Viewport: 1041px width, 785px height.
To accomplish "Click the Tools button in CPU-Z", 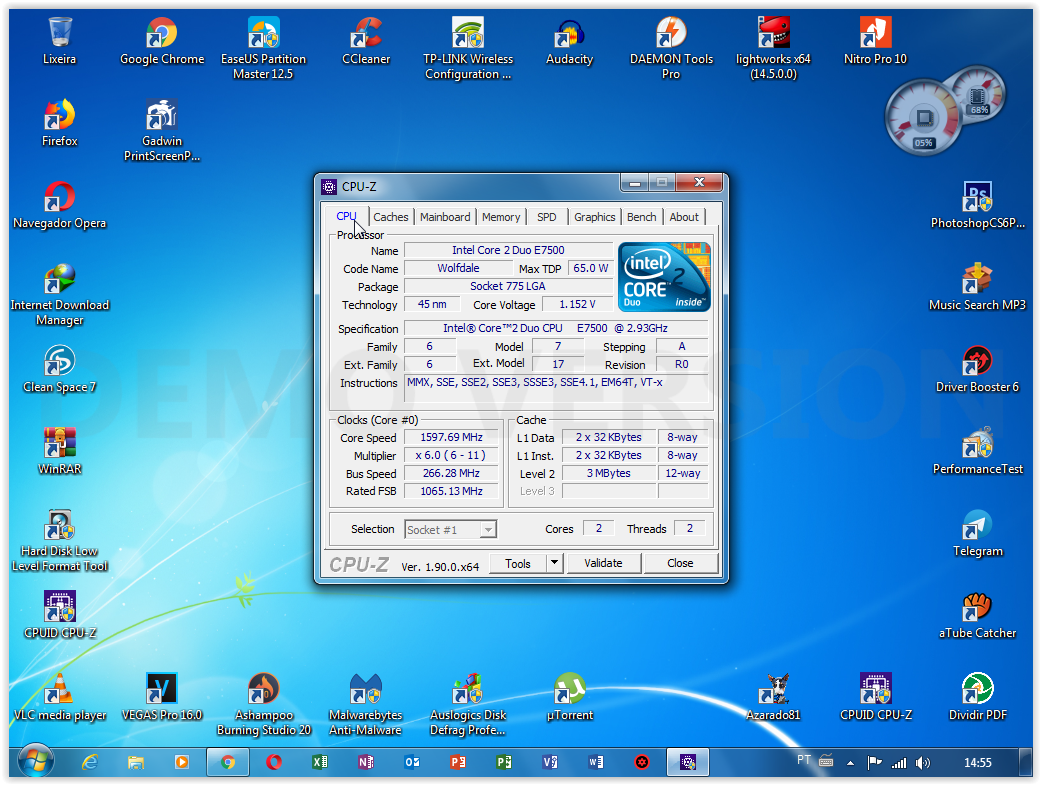I will pyautogui.click(x=518, y=563).
